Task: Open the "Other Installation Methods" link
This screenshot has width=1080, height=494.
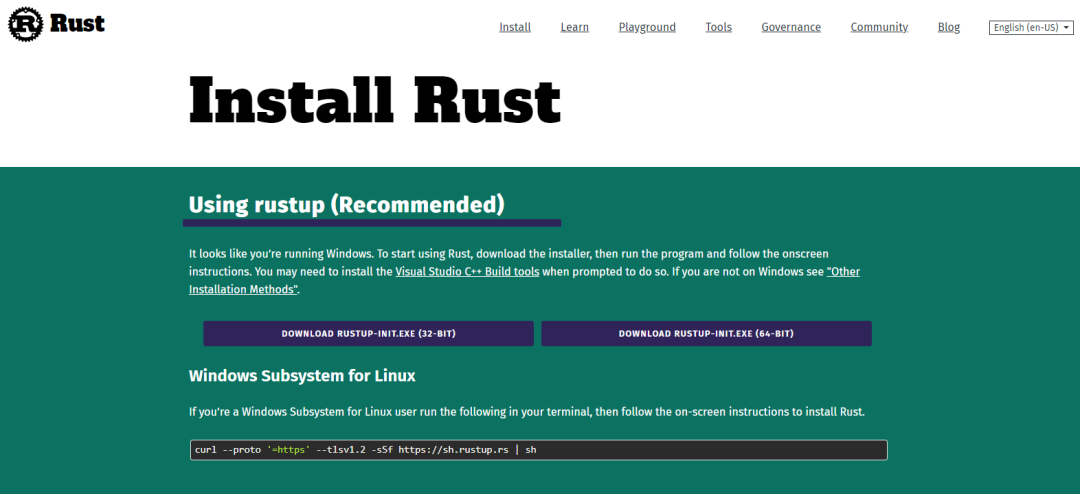Action: click(x=524, y=280)
